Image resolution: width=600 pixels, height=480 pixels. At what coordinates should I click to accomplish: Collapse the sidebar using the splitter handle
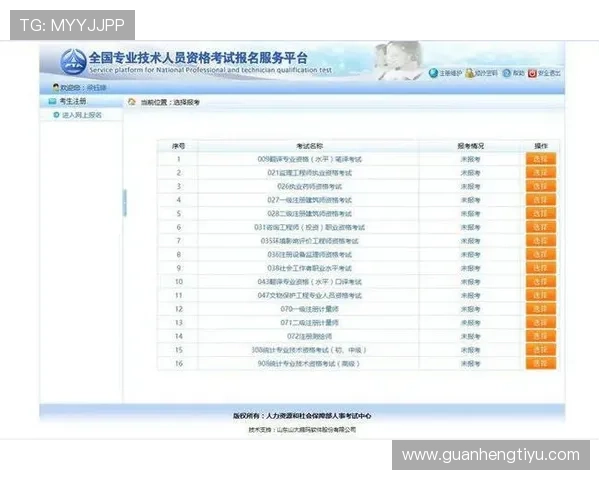click(x=124, y=202)
